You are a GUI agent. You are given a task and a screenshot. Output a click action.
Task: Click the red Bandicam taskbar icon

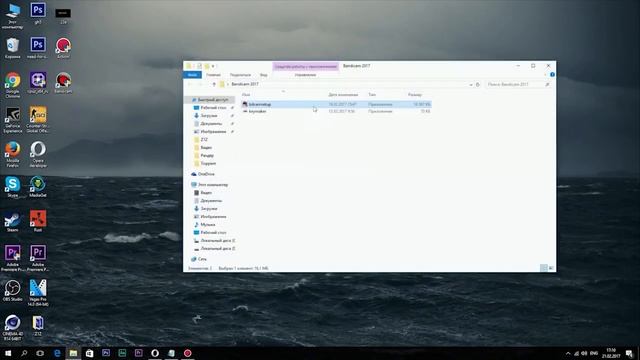(187, 353)
